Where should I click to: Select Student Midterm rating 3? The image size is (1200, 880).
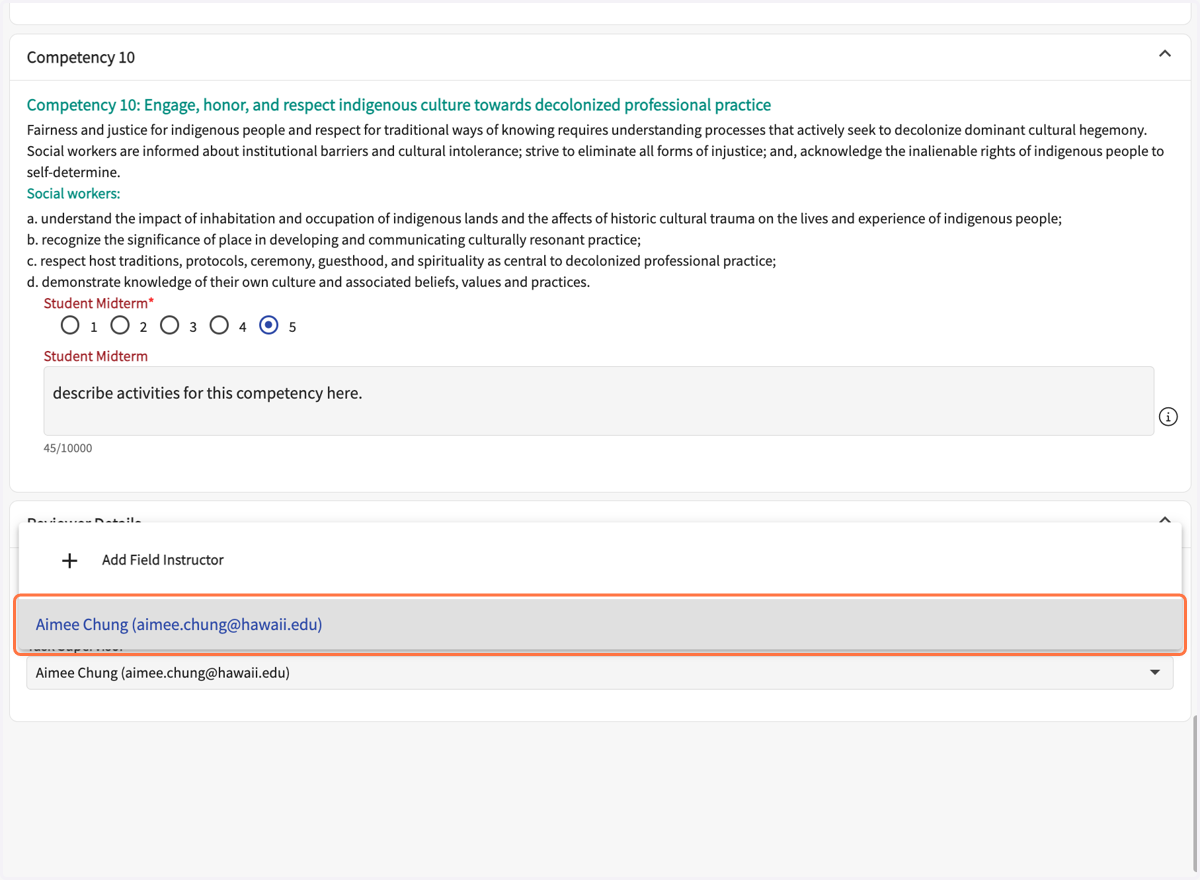point(169,325)
